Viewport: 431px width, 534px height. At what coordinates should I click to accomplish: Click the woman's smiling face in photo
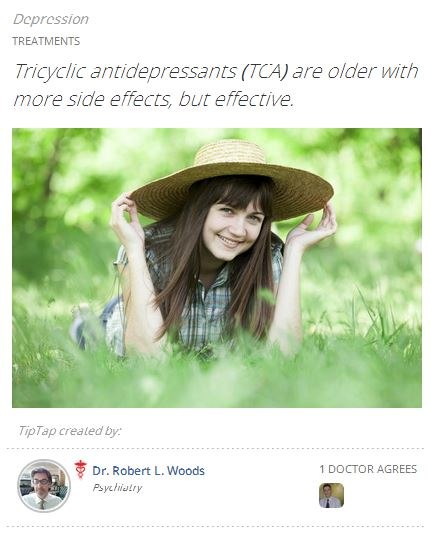232,228
